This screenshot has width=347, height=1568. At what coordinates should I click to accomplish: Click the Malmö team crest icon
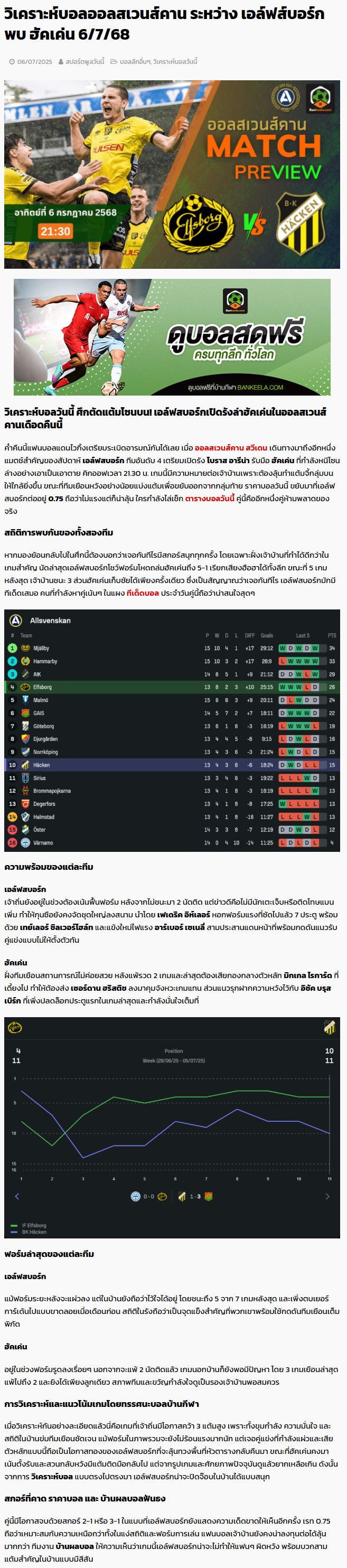pos(25,700)
